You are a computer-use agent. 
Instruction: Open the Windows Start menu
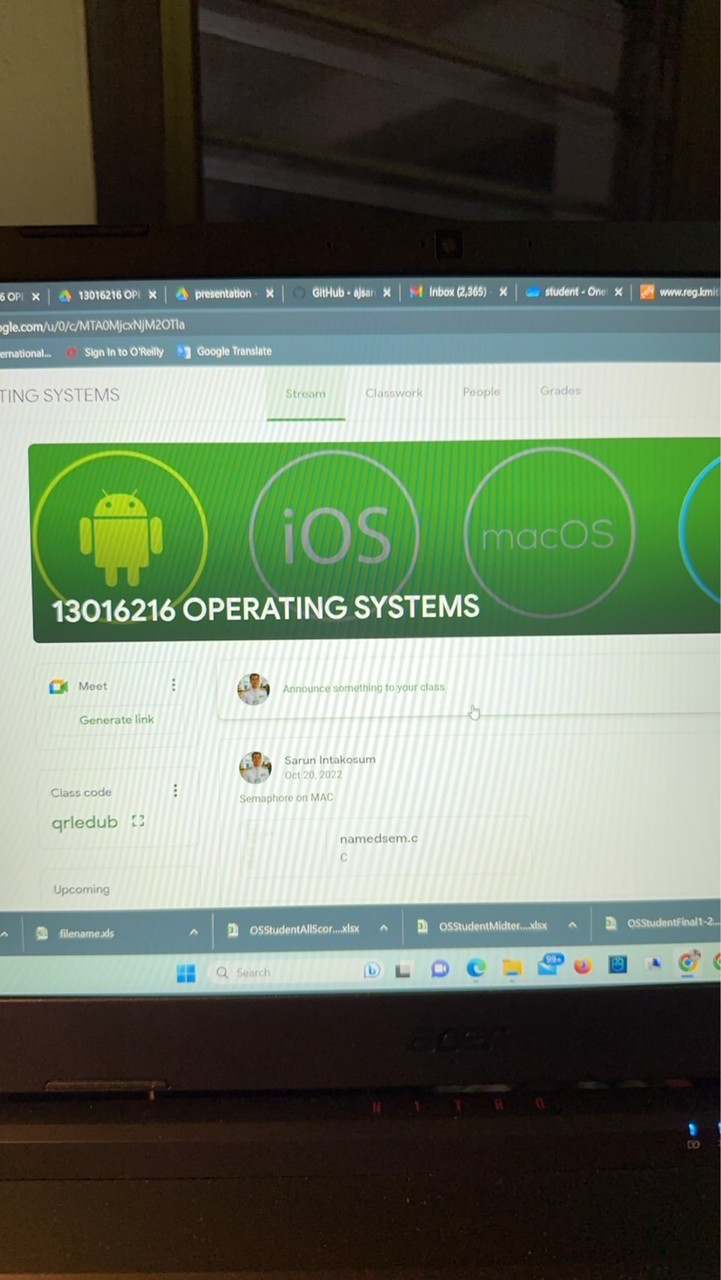(x=186, y=973)
